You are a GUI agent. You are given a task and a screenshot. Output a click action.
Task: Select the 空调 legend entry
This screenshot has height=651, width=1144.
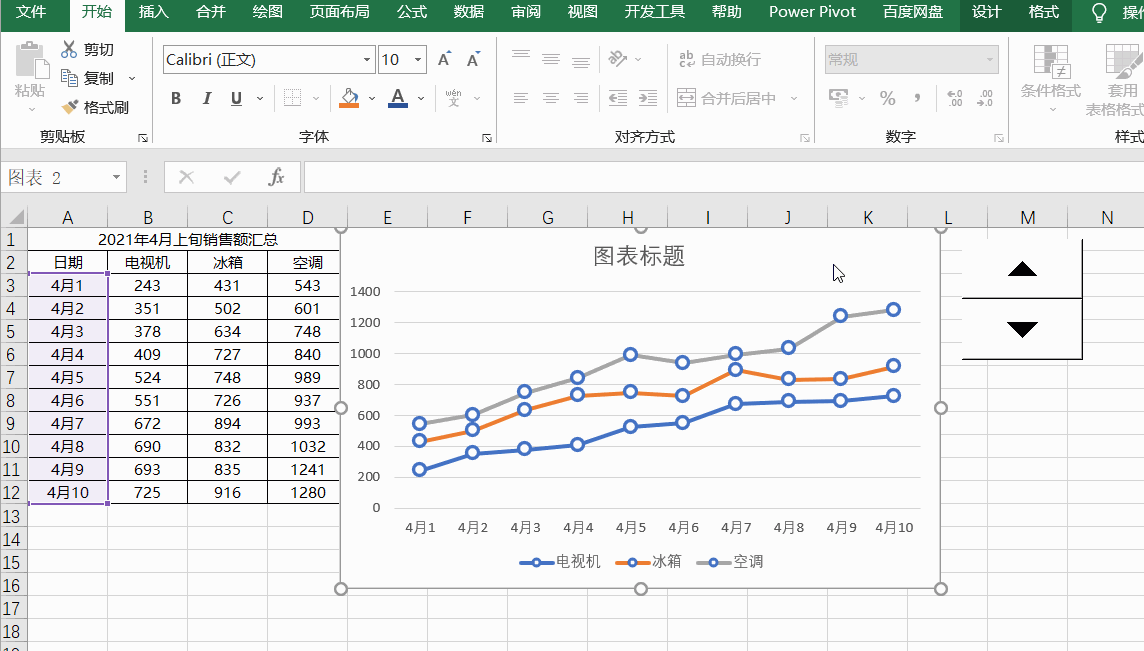[730, 561]
